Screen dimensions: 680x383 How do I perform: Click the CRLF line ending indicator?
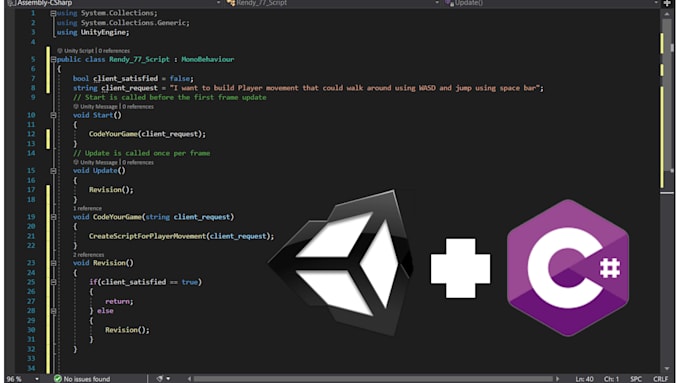[660, 379]
